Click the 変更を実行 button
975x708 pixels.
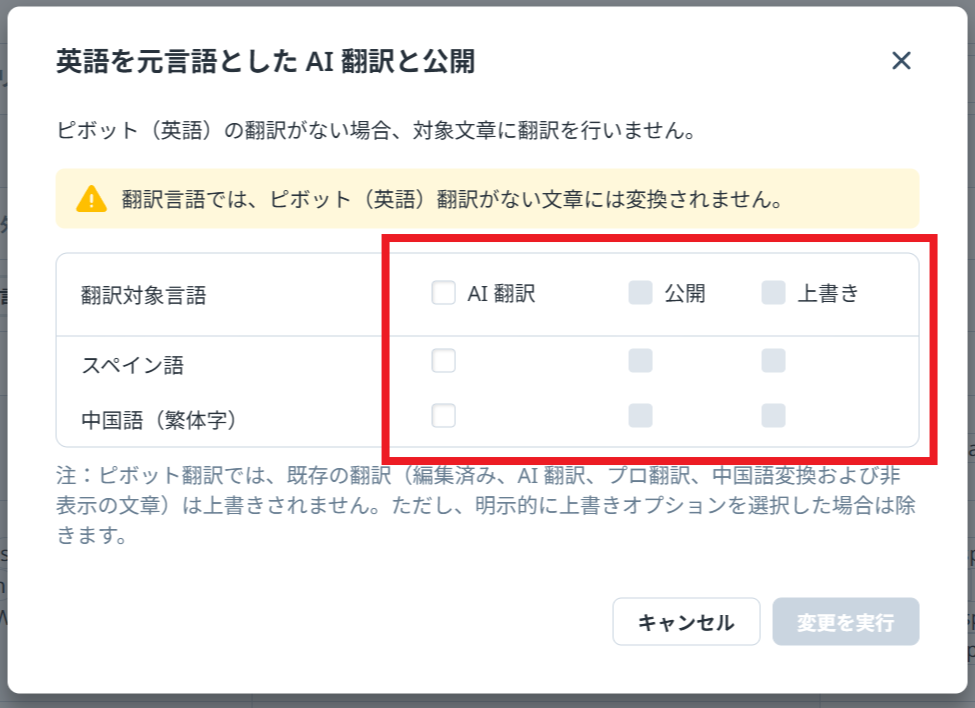[845, 621]
